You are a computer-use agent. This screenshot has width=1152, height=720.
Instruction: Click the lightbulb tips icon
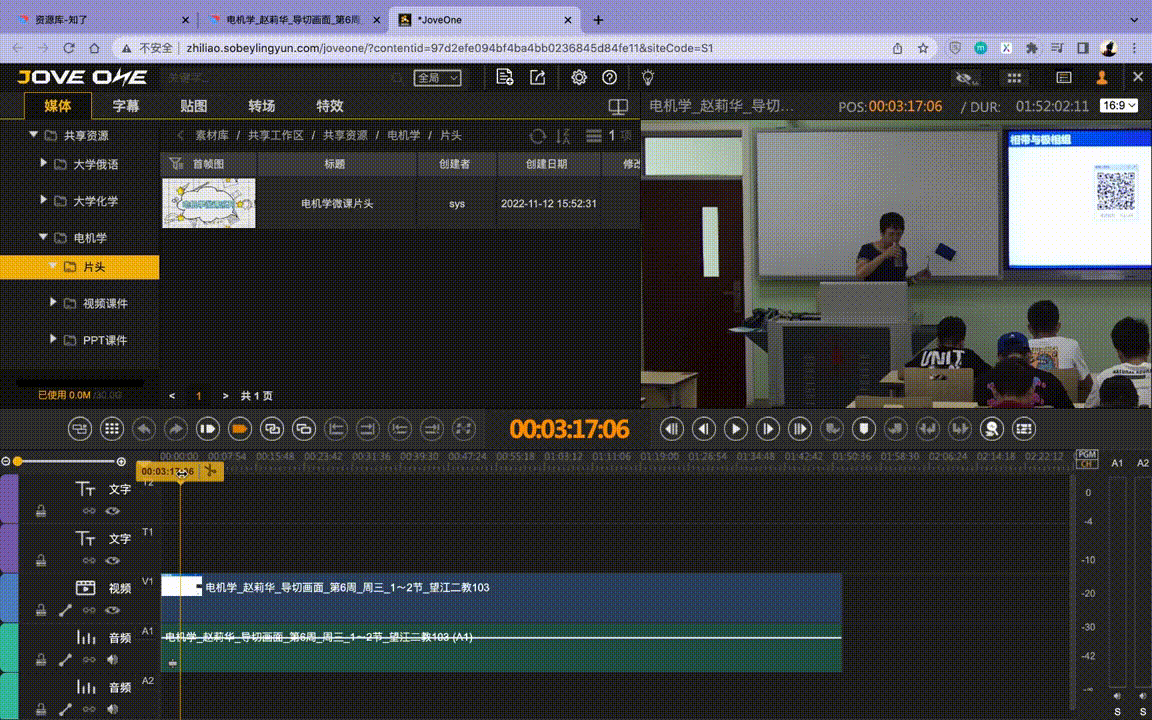pos(648,78)
